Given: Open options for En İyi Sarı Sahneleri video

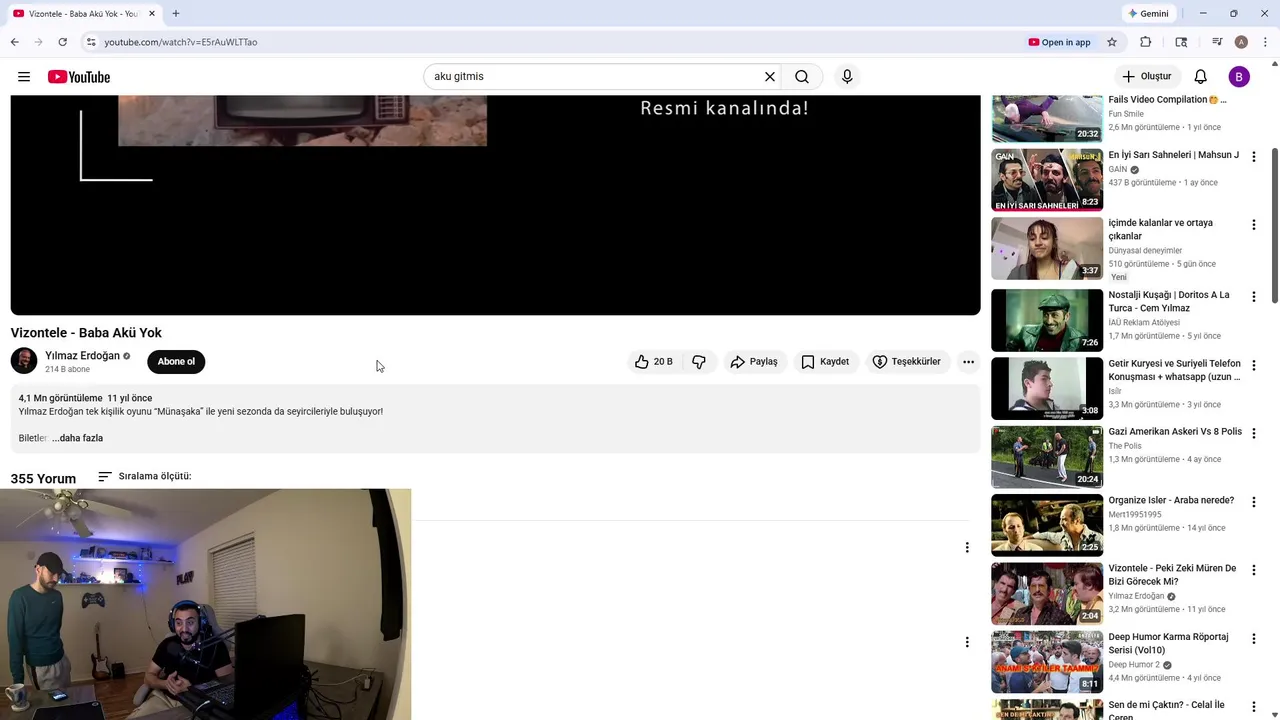Looking at the screenshot, I should [1253, 157].
